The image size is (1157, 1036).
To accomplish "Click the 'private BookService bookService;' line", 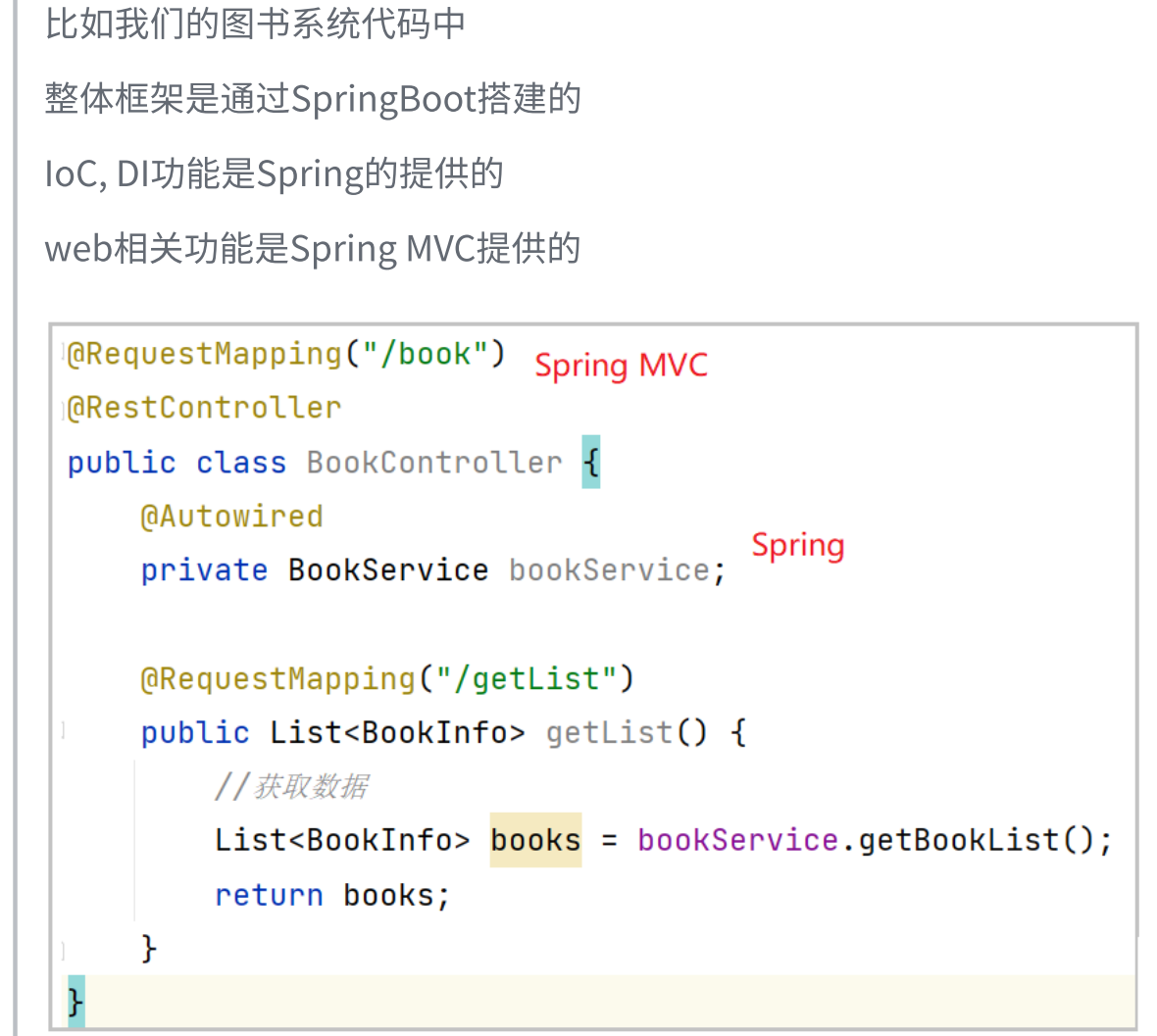I will click(433, 570).
